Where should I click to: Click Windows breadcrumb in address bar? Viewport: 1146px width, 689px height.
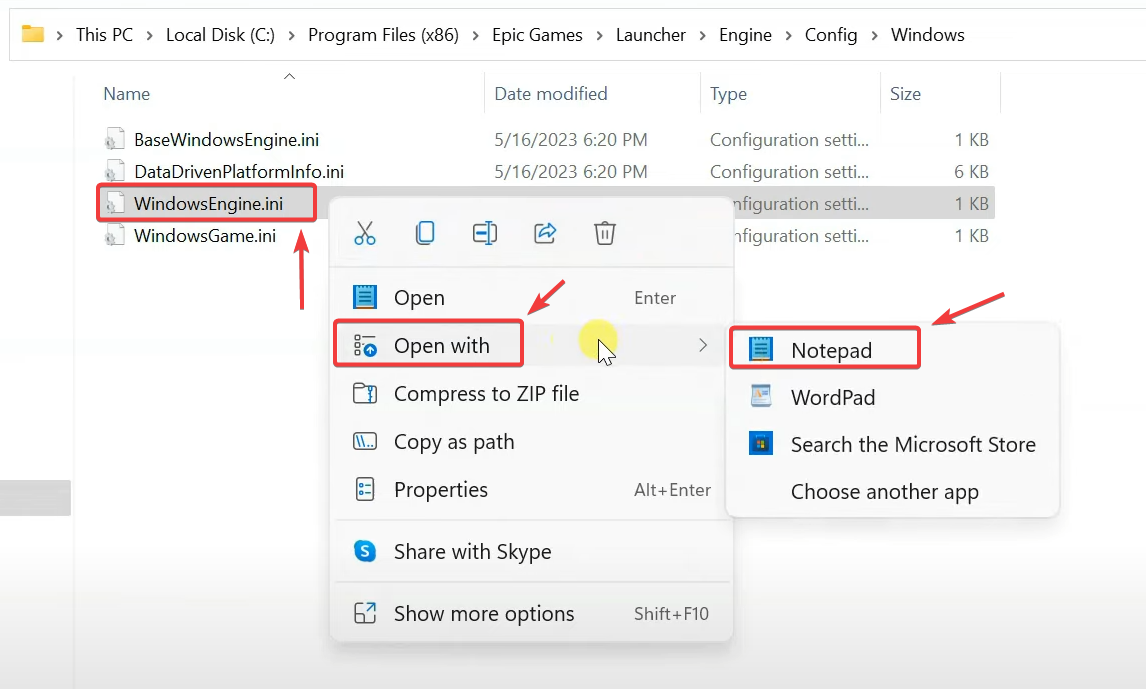click(927, 34)
